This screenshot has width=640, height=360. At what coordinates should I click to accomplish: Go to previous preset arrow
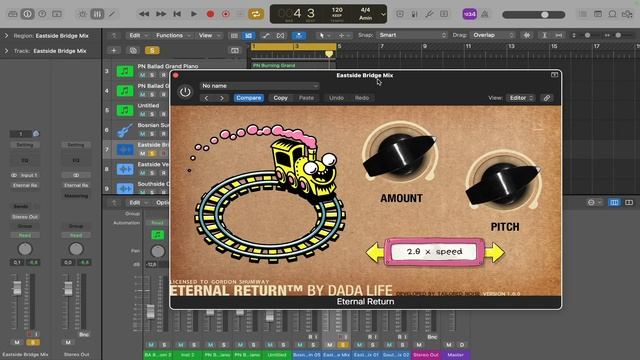click(207, 98)
